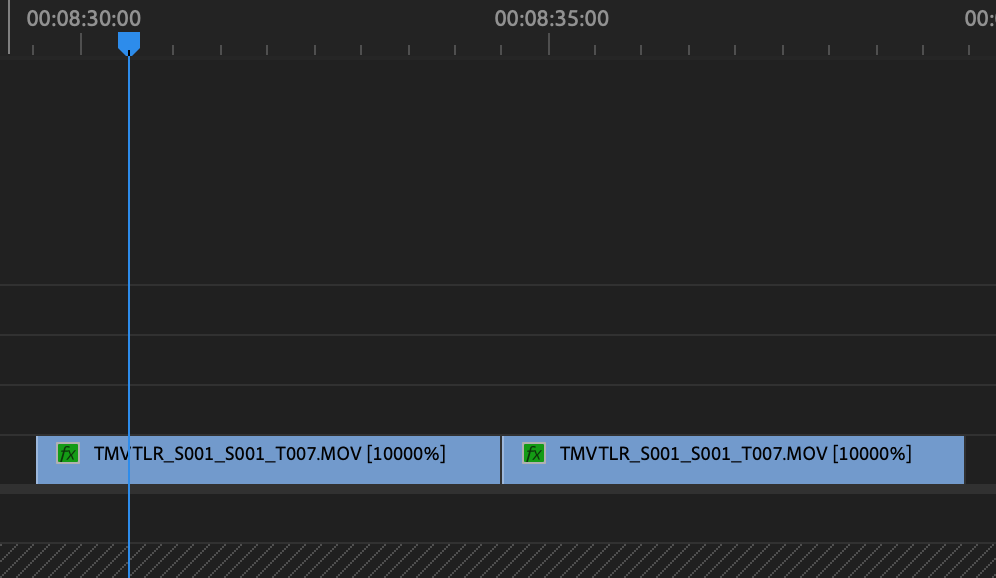This screenshot has height=578, width=996.
Task: Select the second TMVTLR_S001_S001_T007.MOV clip
Action: point(733,460)
